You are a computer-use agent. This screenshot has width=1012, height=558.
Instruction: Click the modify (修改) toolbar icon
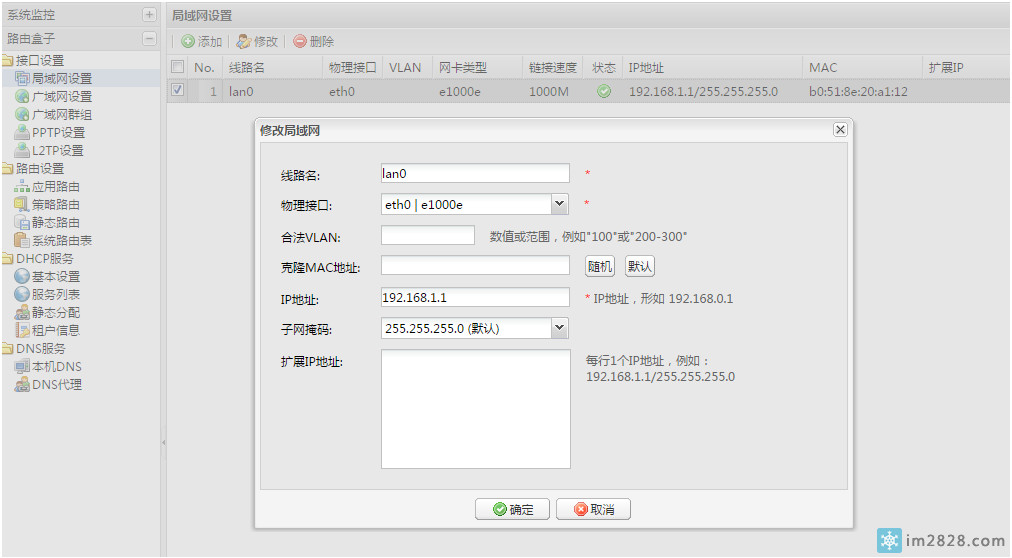click(x=243, y=42)
